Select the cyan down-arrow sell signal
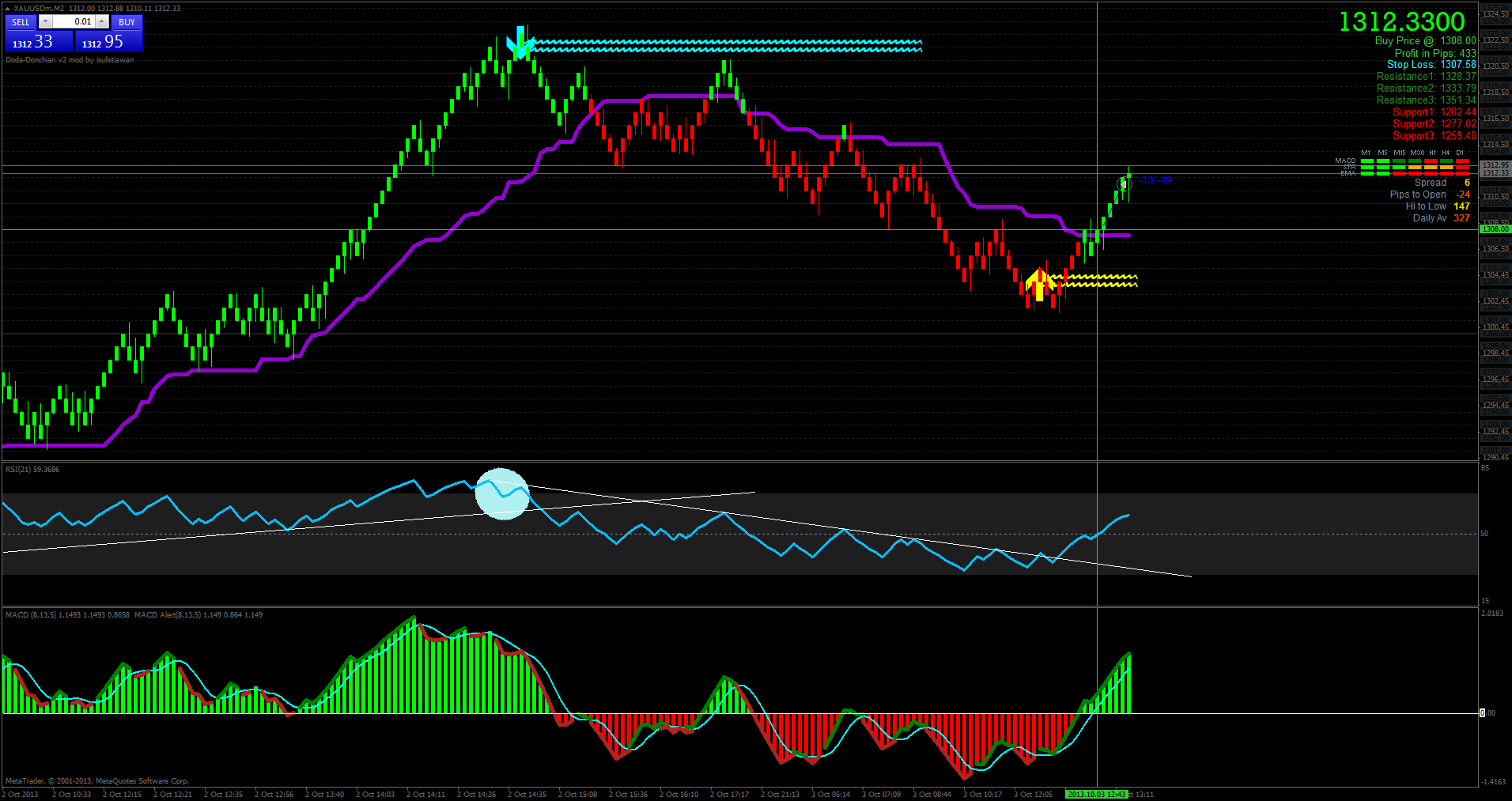Image resolution: width=1512 pixels, height=801 pixels. (x=520, y=43)
